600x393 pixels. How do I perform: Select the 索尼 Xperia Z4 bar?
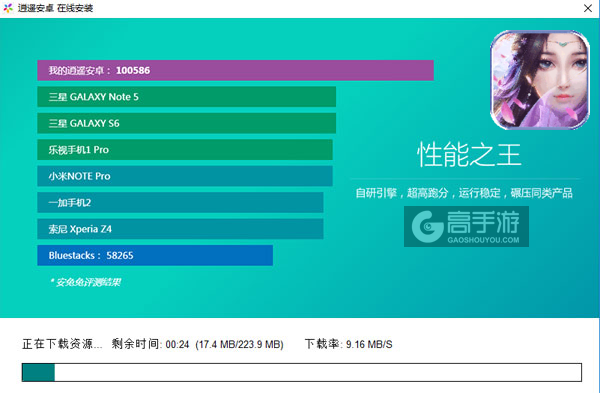pos(180,229)
